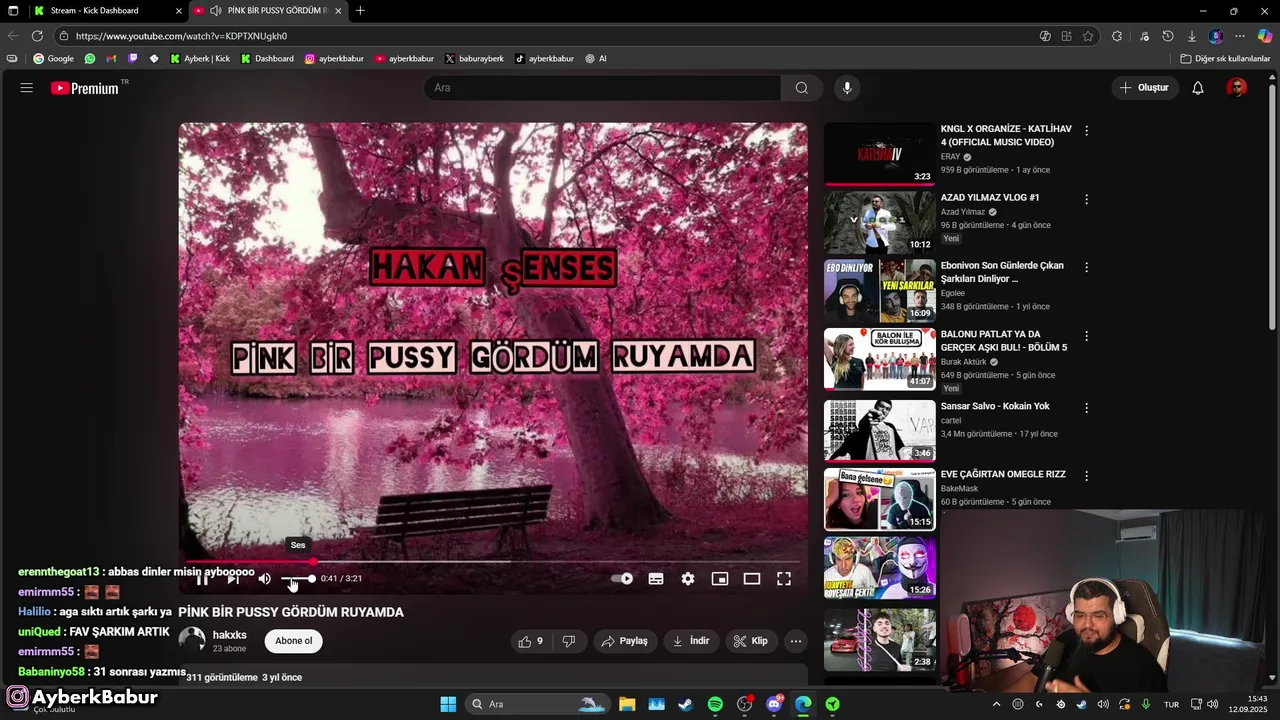Open File Explorer from taskbar
1280x720 pixels.
point(627,704)
